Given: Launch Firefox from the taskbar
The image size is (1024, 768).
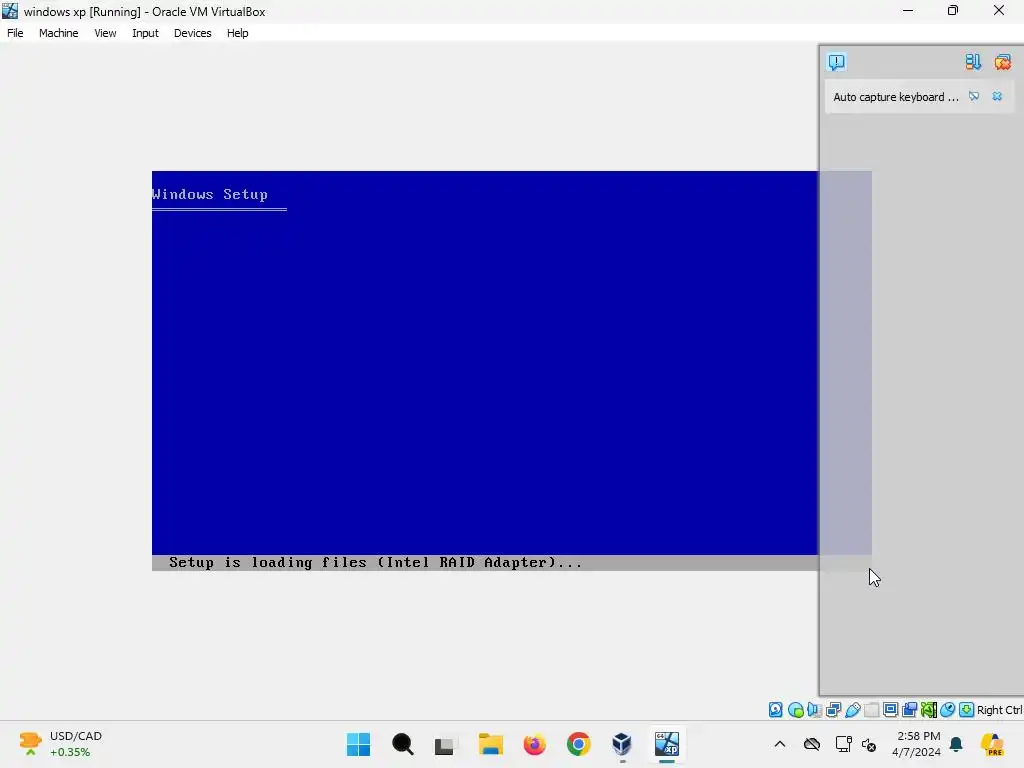Looking at the screenshot, I should [534, 744].
